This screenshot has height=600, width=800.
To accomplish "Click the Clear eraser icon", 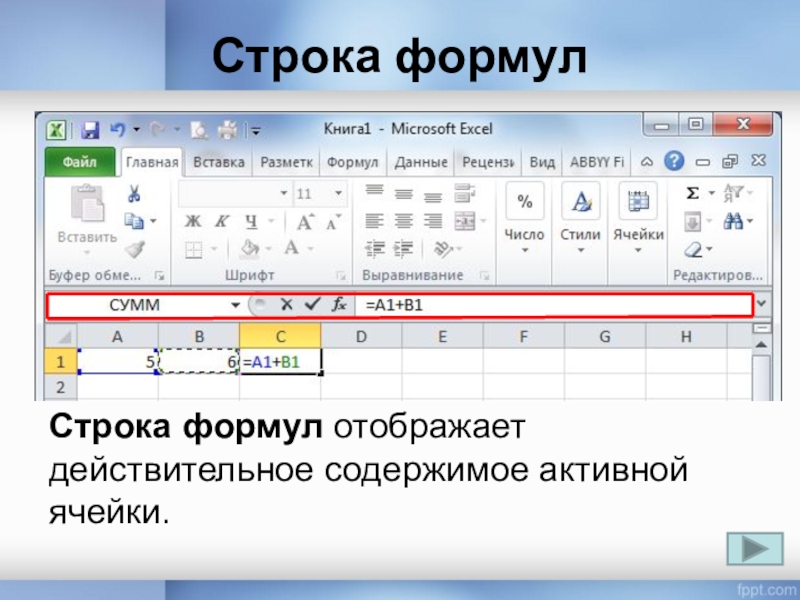I will click(x=693, y=250).
